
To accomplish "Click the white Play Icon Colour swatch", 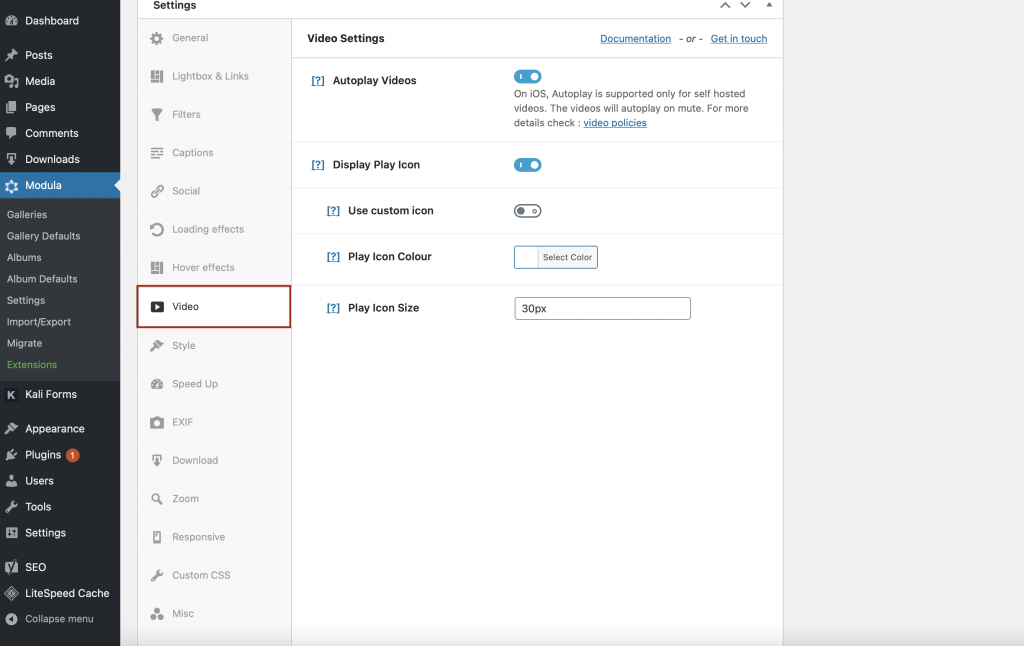I will tap(526, 257).
